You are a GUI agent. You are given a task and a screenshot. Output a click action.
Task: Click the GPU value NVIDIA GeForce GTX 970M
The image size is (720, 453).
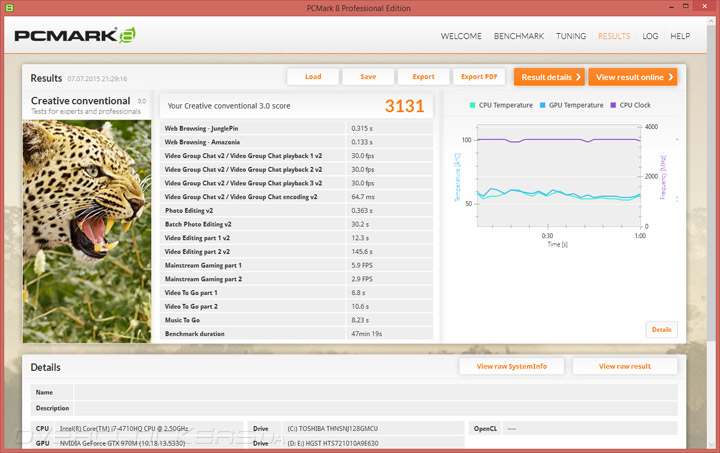[123, 443]
